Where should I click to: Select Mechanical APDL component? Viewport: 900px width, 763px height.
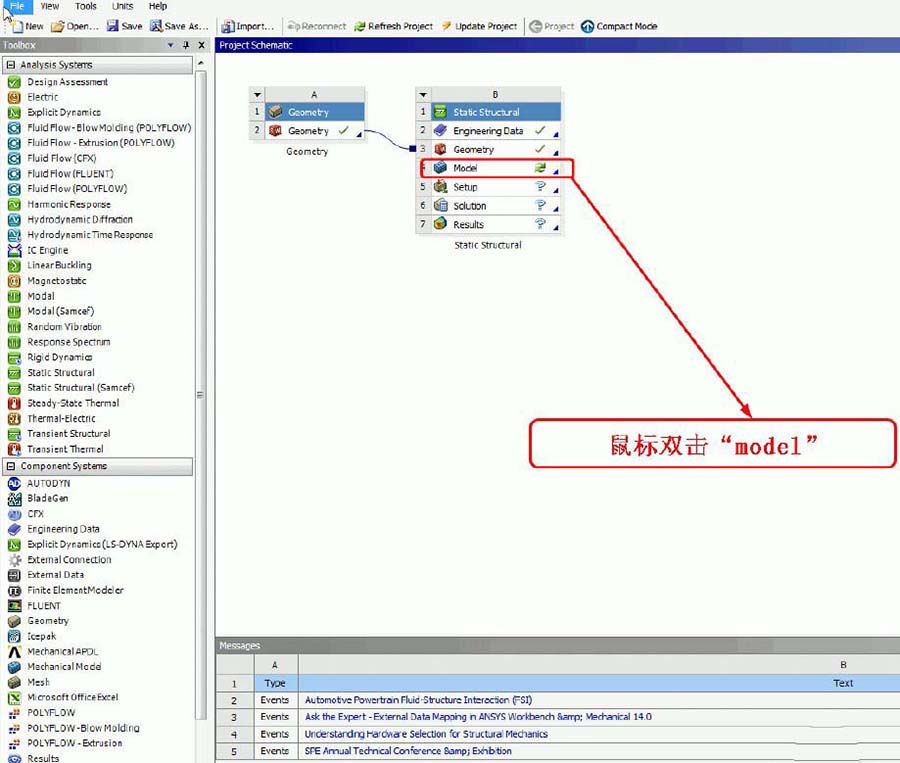click(63, 652)
